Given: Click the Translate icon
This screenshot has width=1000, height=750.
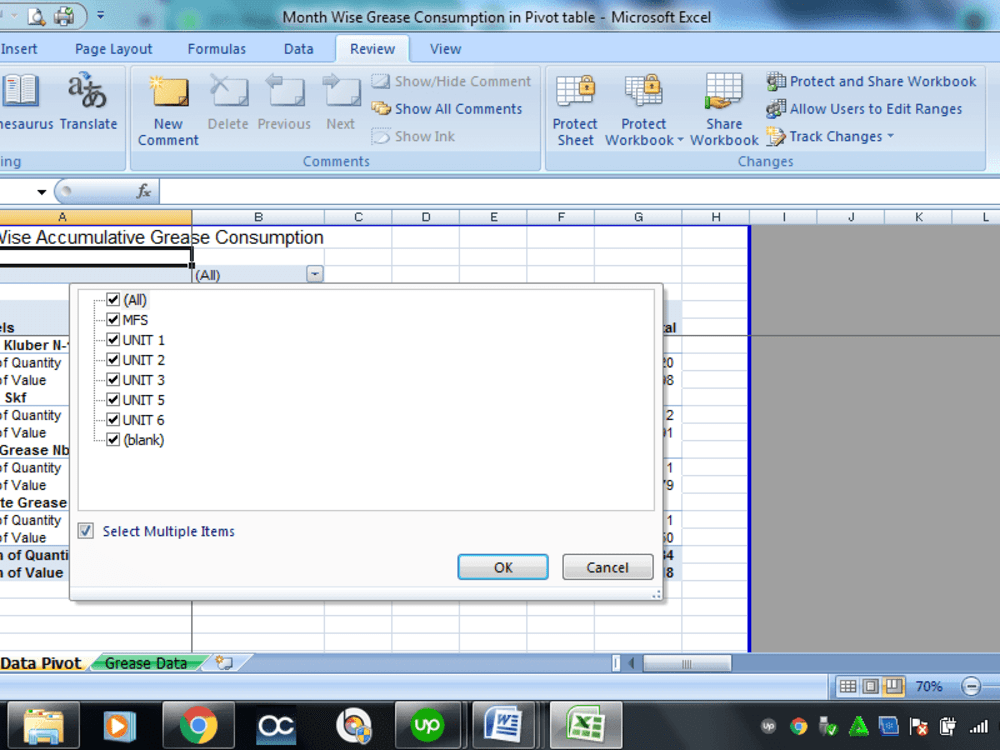Looking at the screenshot, I should (x=88, y=102).
